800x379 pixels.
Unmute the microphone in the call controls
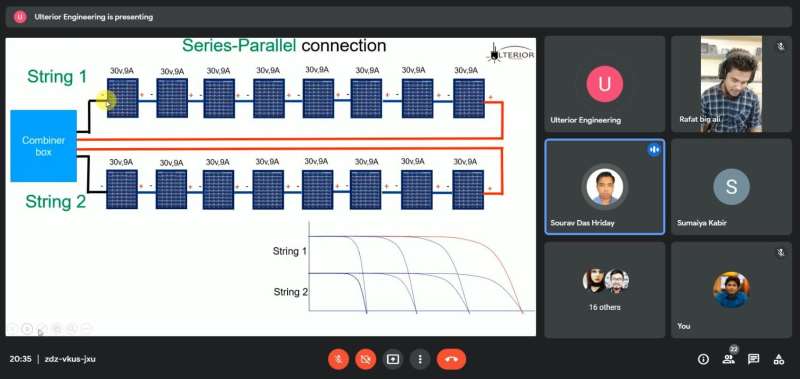tap(338, 359)
